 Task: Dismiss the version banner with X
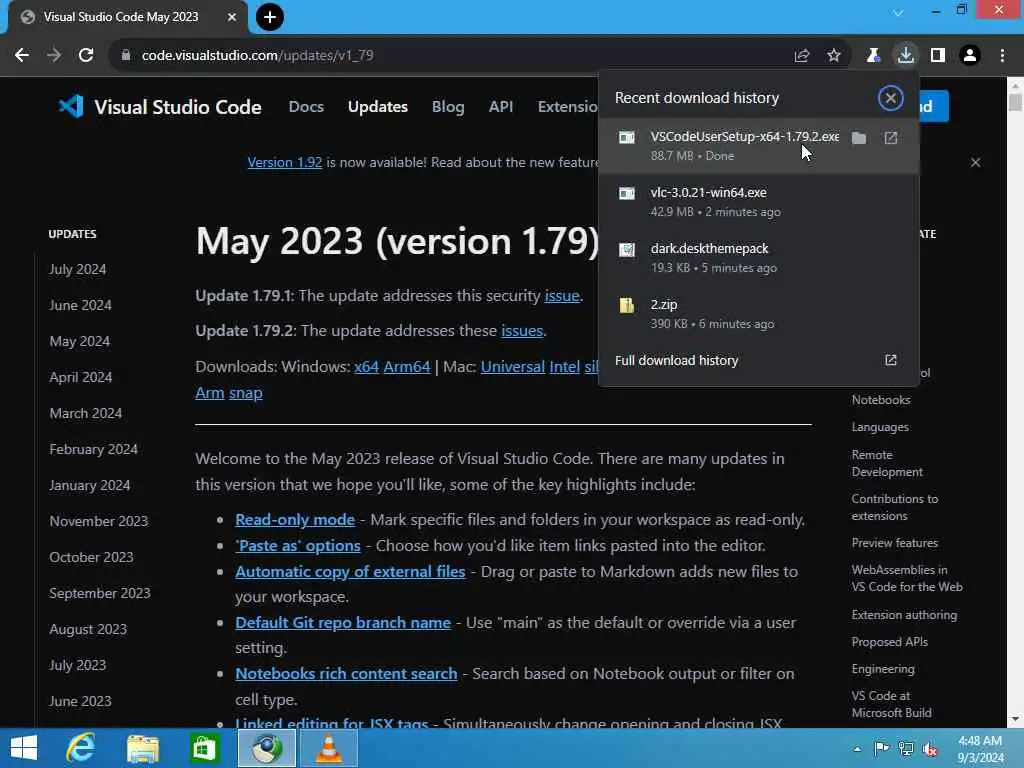coord(975,162)
